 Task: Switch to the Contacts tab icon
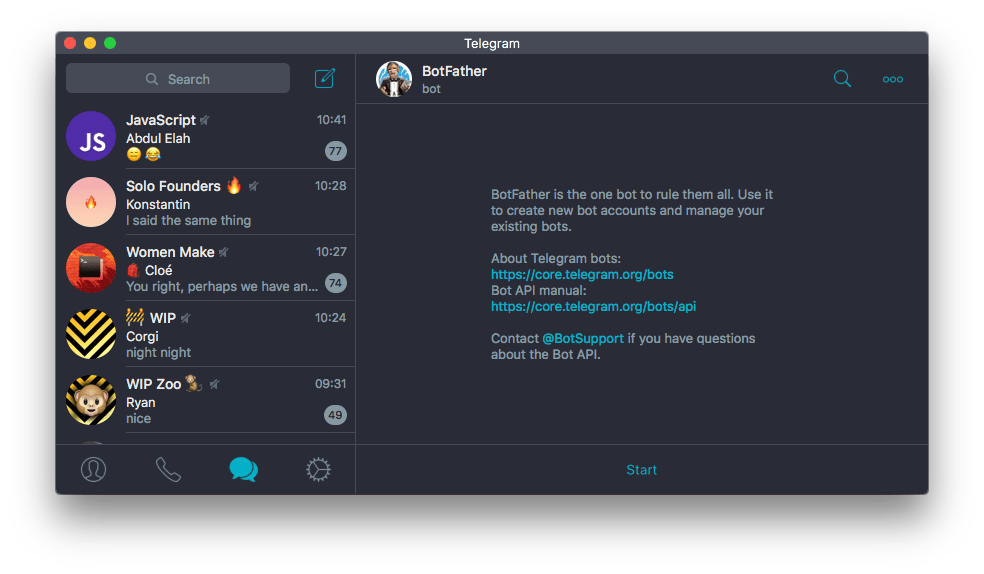[94, 469]
